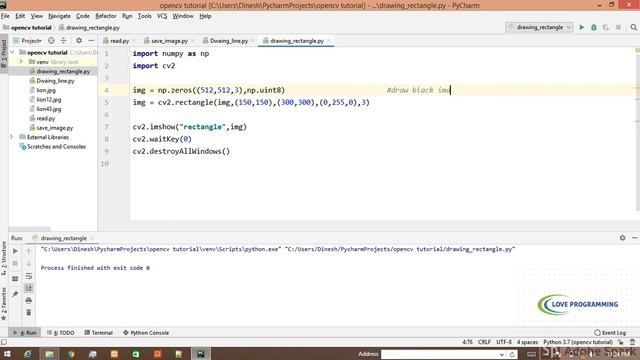Open the Terminal tool window
This screenshot has height=360, width=640.
[99, 333]
